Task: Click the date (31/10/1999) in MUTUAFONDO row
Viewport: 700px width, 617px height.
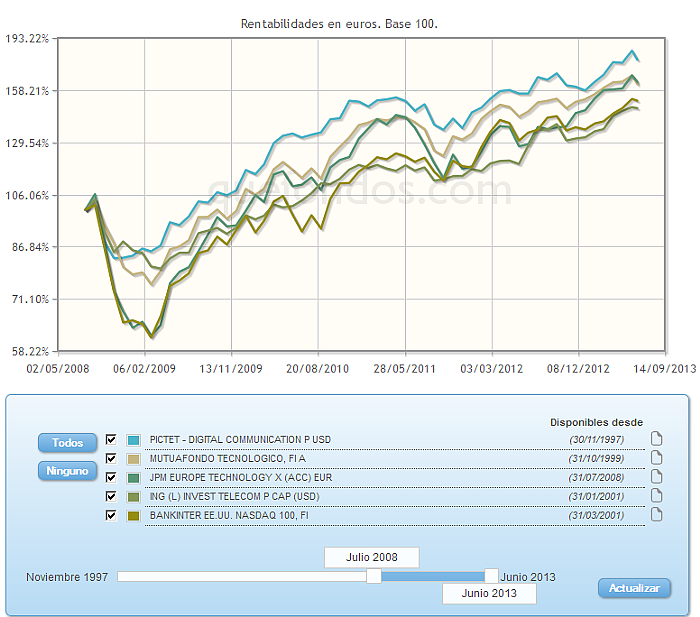Action: (x=596, y=459)
